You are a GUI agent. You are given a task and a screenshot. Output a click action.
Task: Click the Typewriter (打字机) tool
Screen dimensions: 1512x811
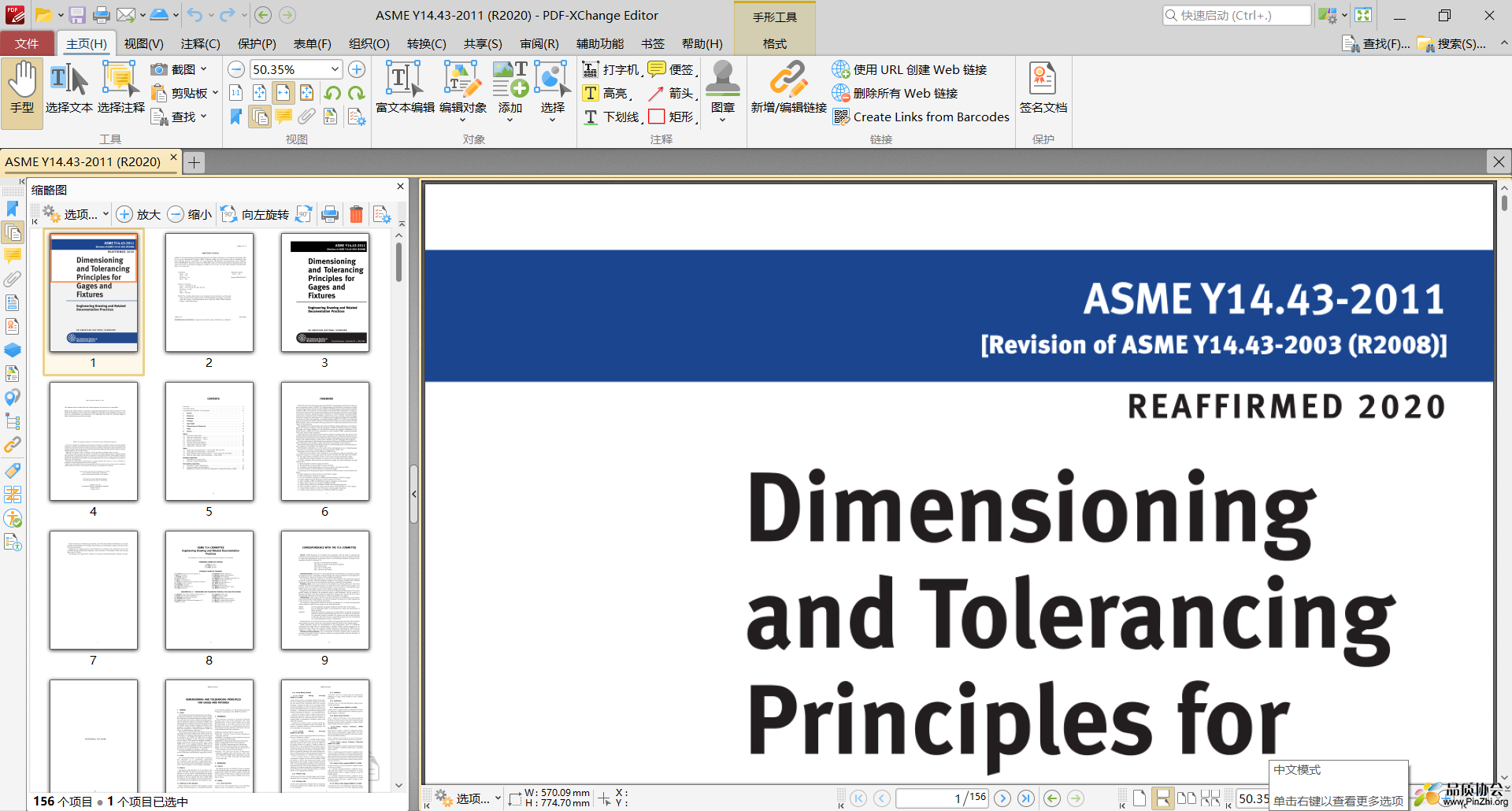coord(612,69)
